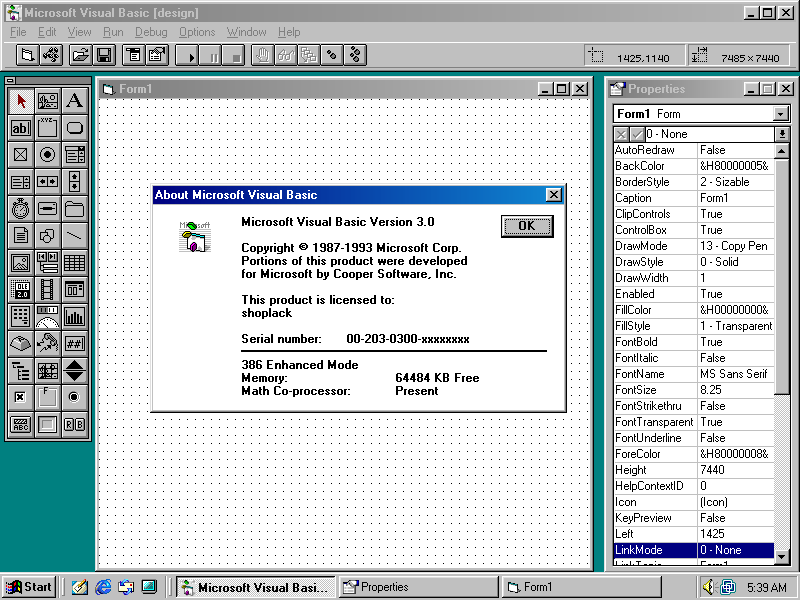Viewport: 800px width, 600px height.
Task: Click the Open Project folder icon
Action: pos(81,55)
